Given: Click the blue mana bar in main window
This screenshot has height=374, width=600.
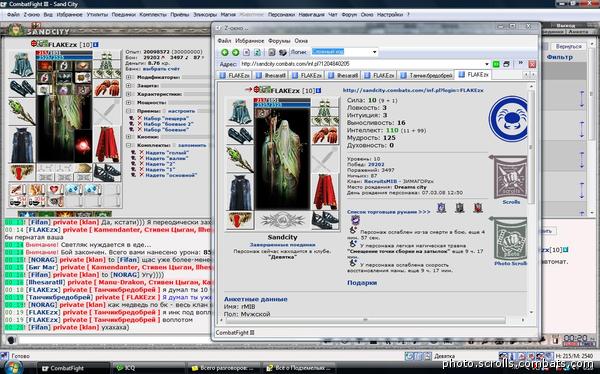Looking at the screenshot, I should click(x=64, y=58).
